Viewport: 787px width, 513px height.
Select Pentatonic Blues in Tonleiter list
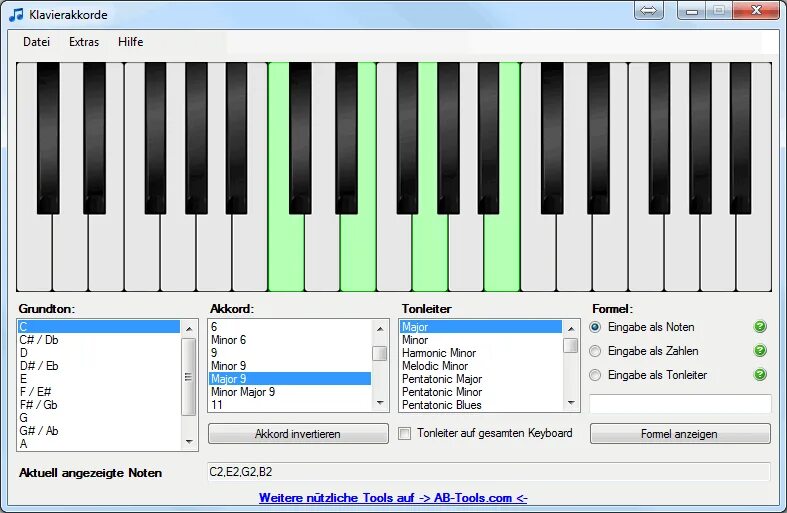pyautogui.click(x=481, y=405)
